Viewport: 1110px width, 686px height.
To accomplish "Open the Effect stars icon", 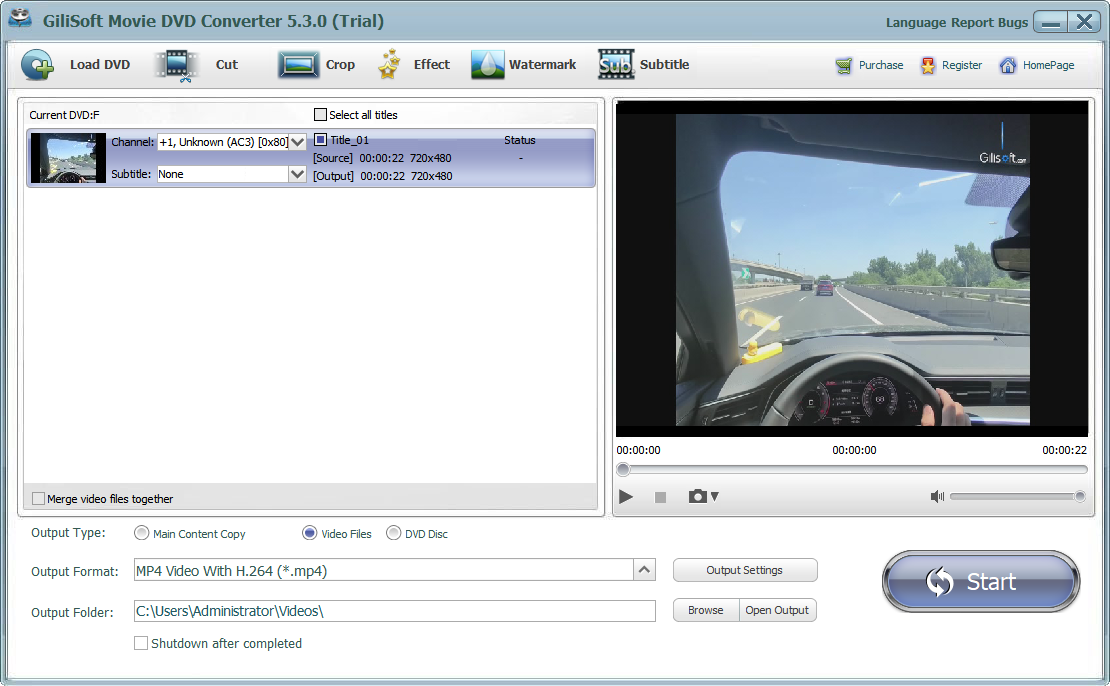I will click(389, 64).
